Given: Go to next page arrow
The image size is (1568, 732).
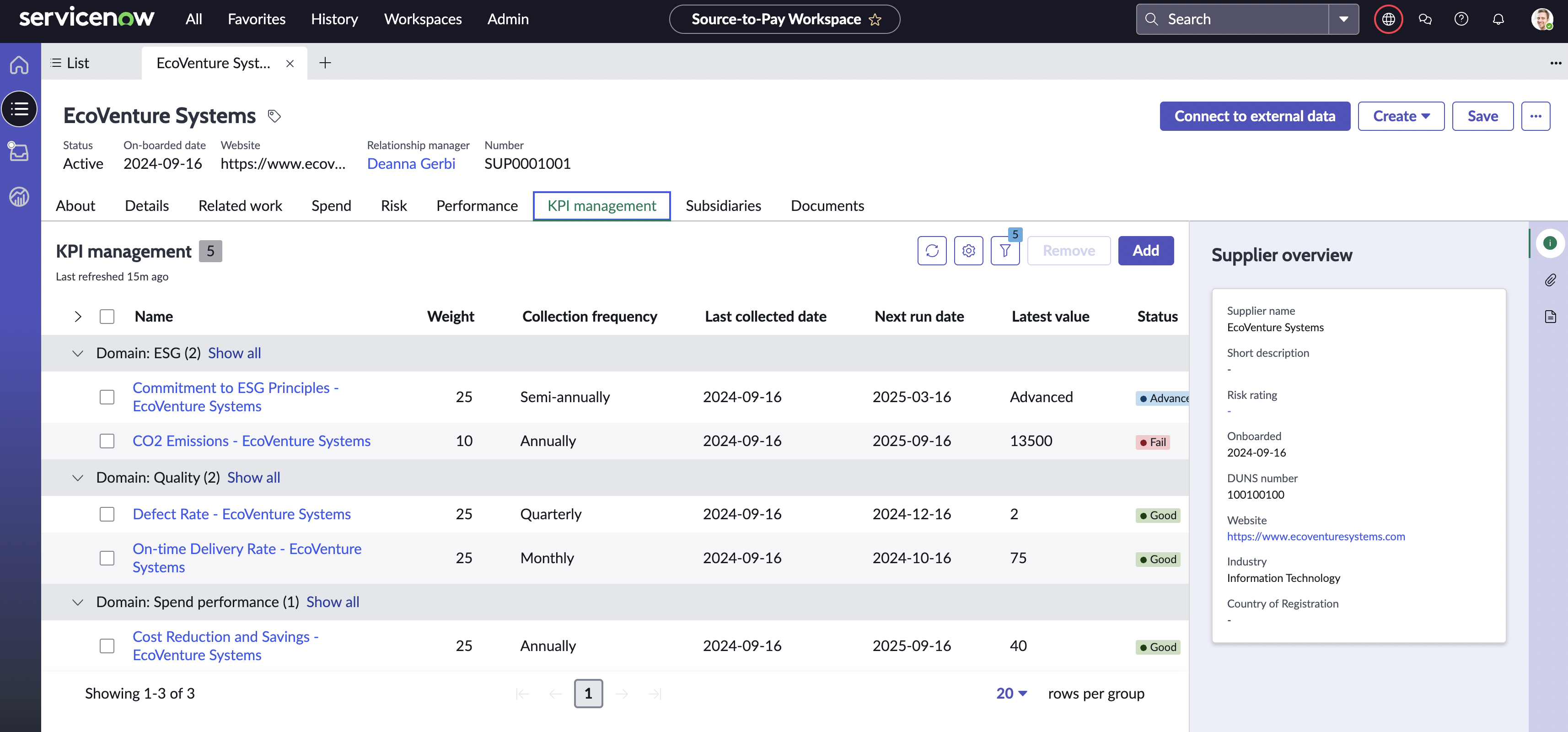Looking at the screenshot, I should point(622,694).
